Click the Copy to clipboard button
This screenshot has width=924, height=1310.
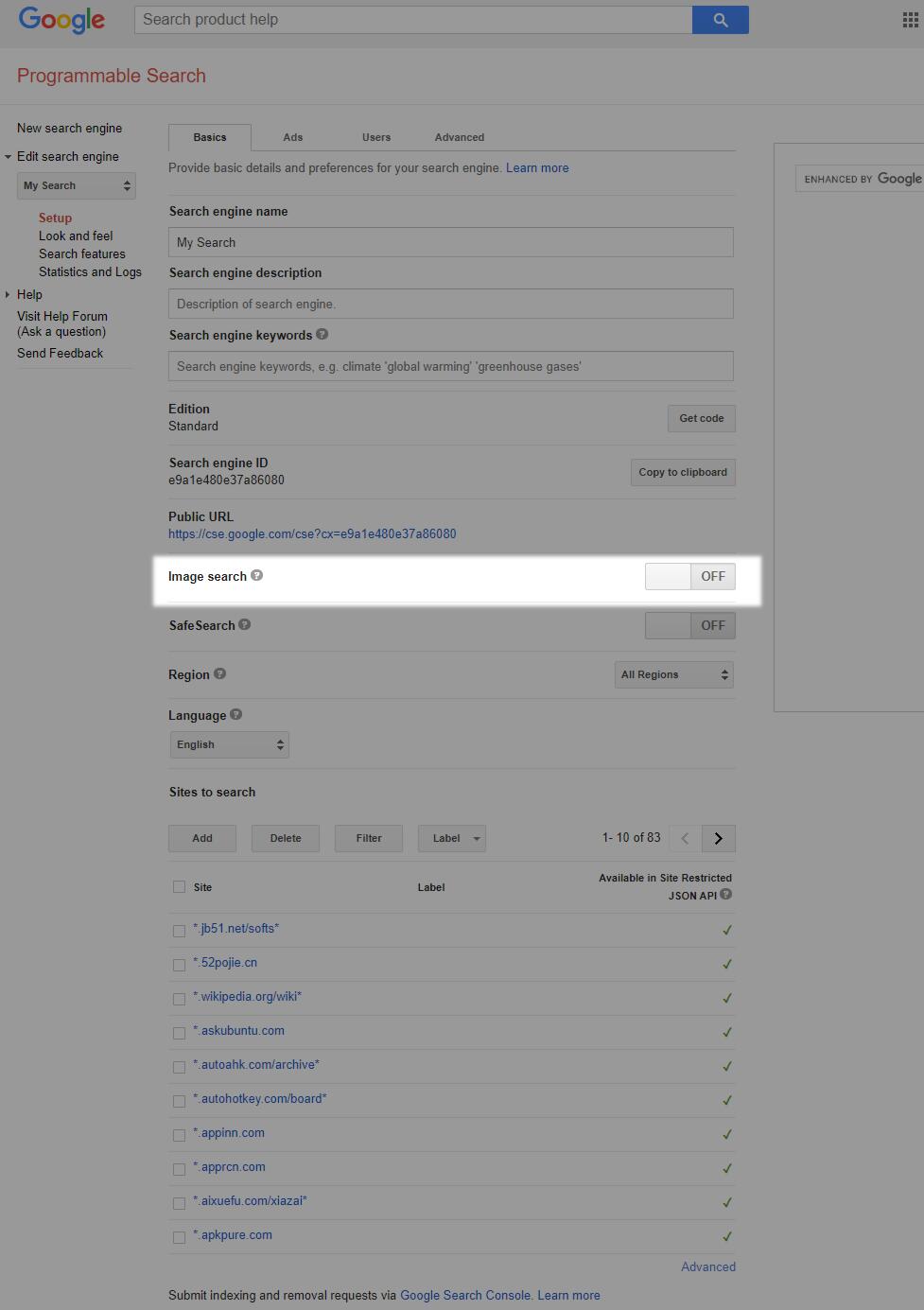(x=683, y=472)
